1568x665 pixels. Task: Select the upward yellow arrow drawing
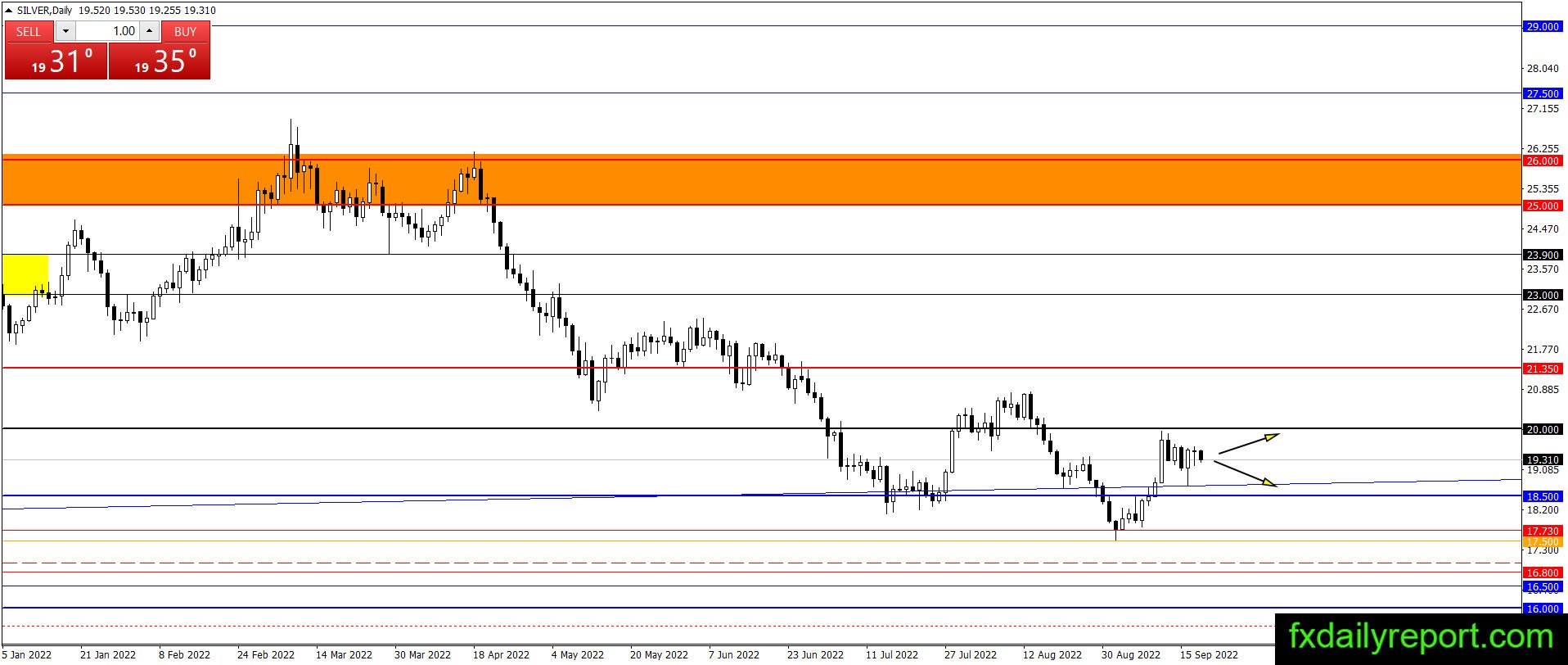1249,443
